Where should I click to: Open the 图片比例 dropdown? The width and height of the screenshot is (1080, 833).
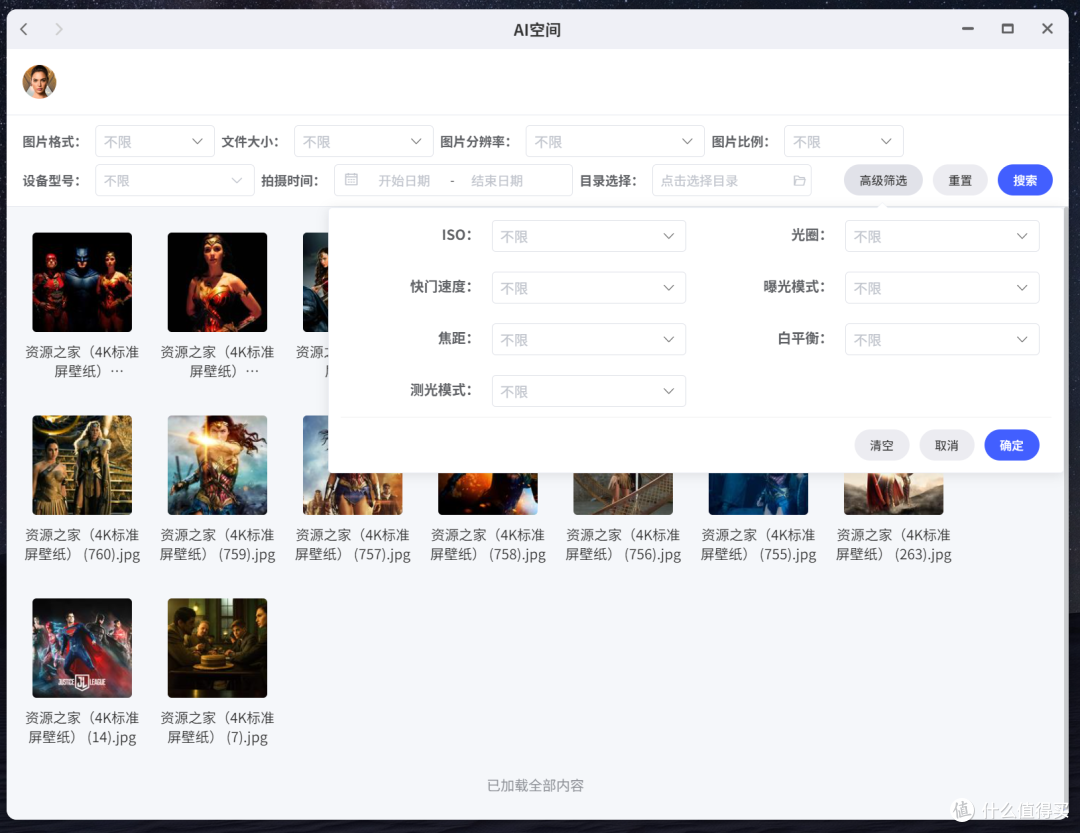(843, 141)
